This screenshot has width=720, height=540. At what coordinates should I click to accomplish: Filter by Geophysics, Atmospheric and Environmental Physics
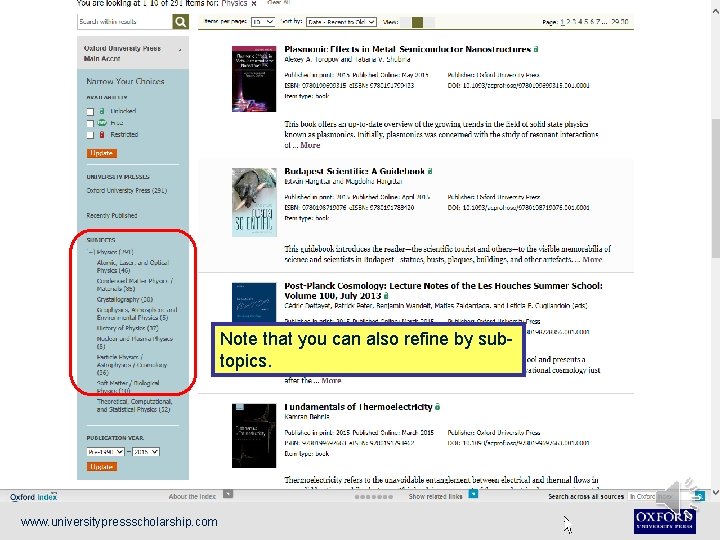pyautogui.click(x=137, y=314)
